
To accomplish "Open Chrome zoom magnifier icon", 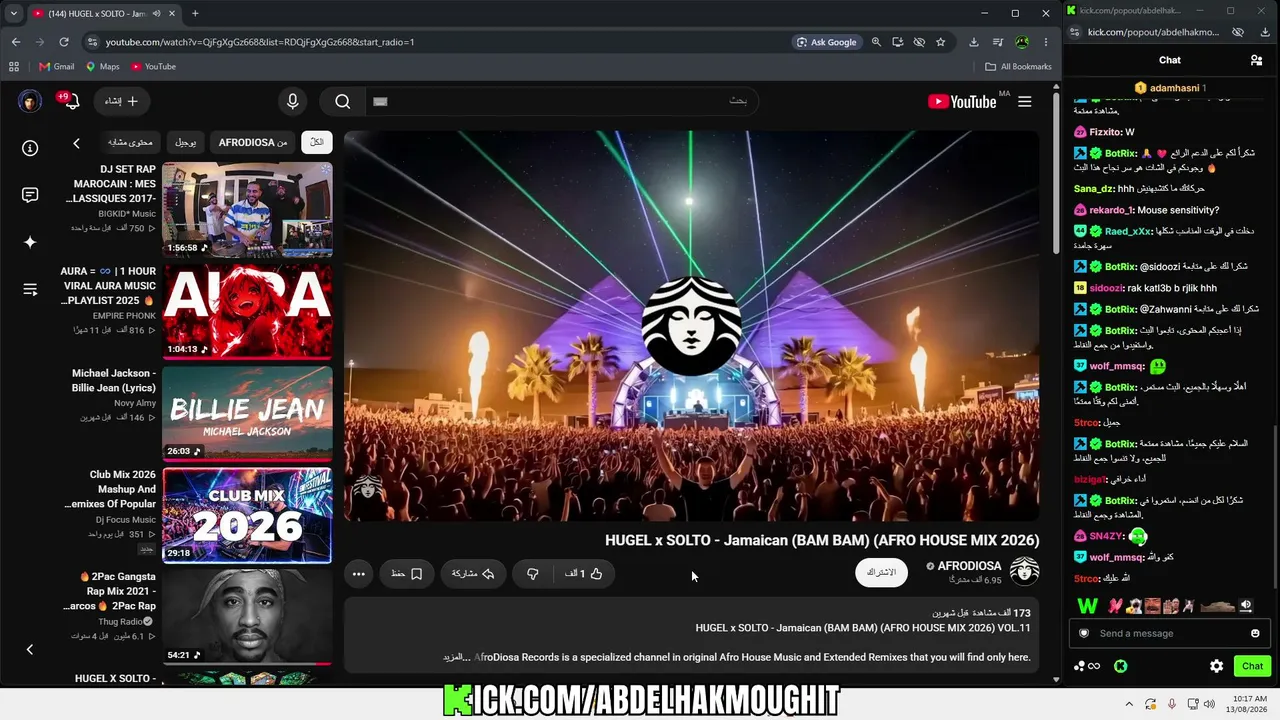I will (876, 42).
